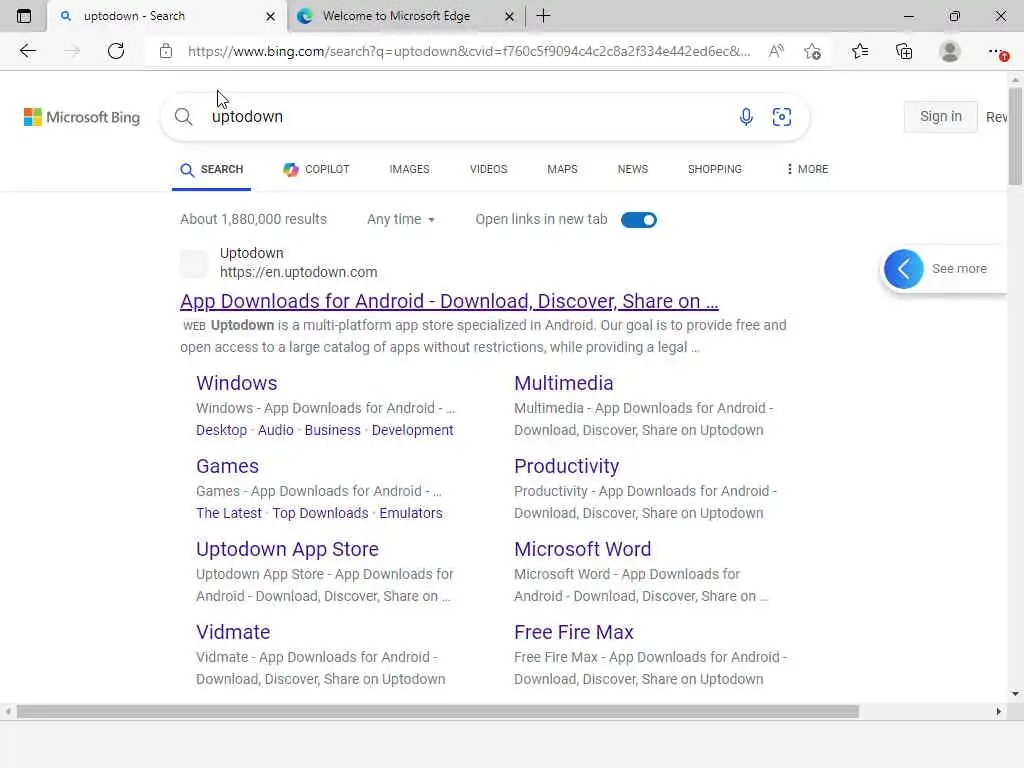Screen dimensions: 1024x768
Task: Open the Favorites list icon
Action: tap(859, 51)
